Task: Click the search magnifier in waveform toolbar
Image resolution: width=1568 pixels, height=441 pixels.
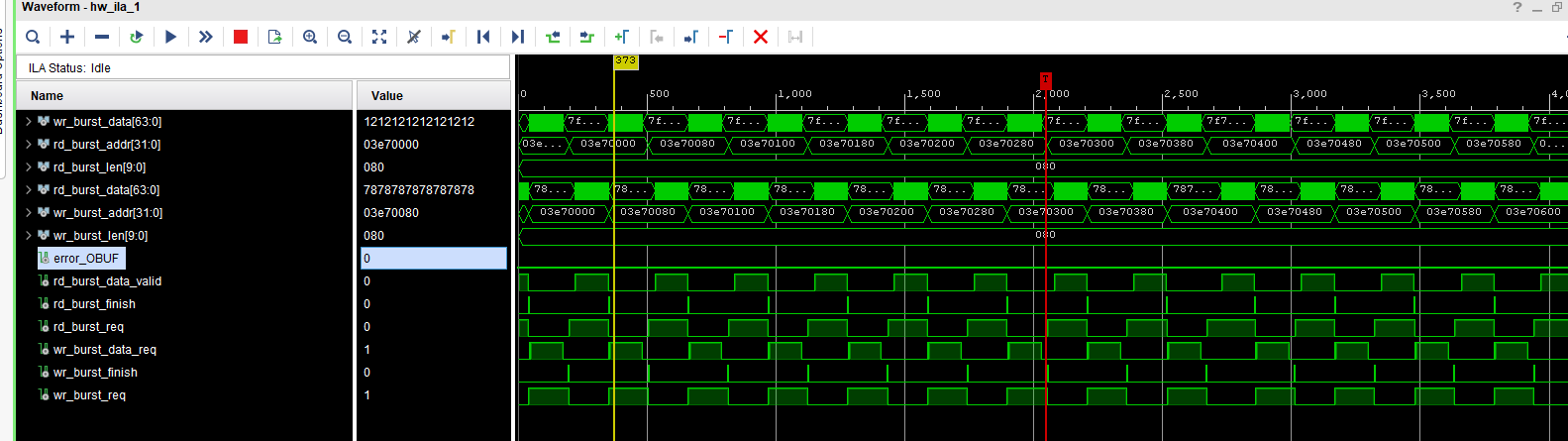Action: coord(33,37)
